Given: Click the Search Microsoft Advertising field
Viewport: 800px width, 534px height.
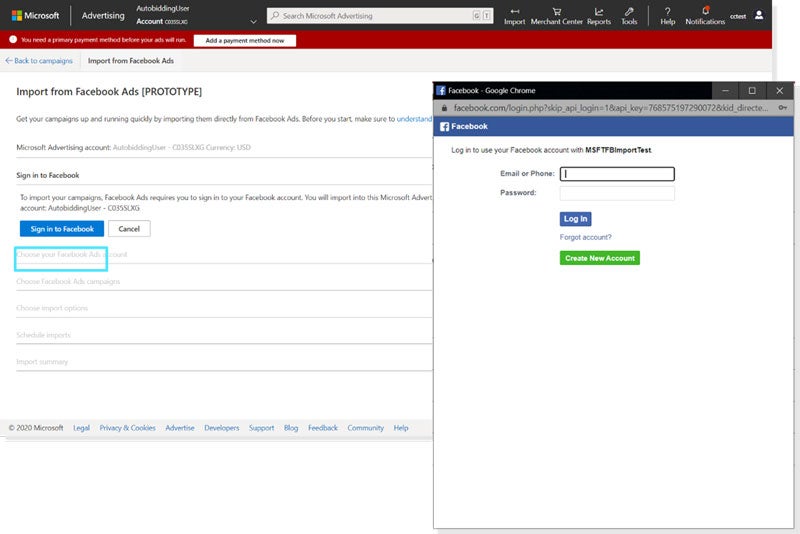Looking at the screenshot, I should pos(380,16).
